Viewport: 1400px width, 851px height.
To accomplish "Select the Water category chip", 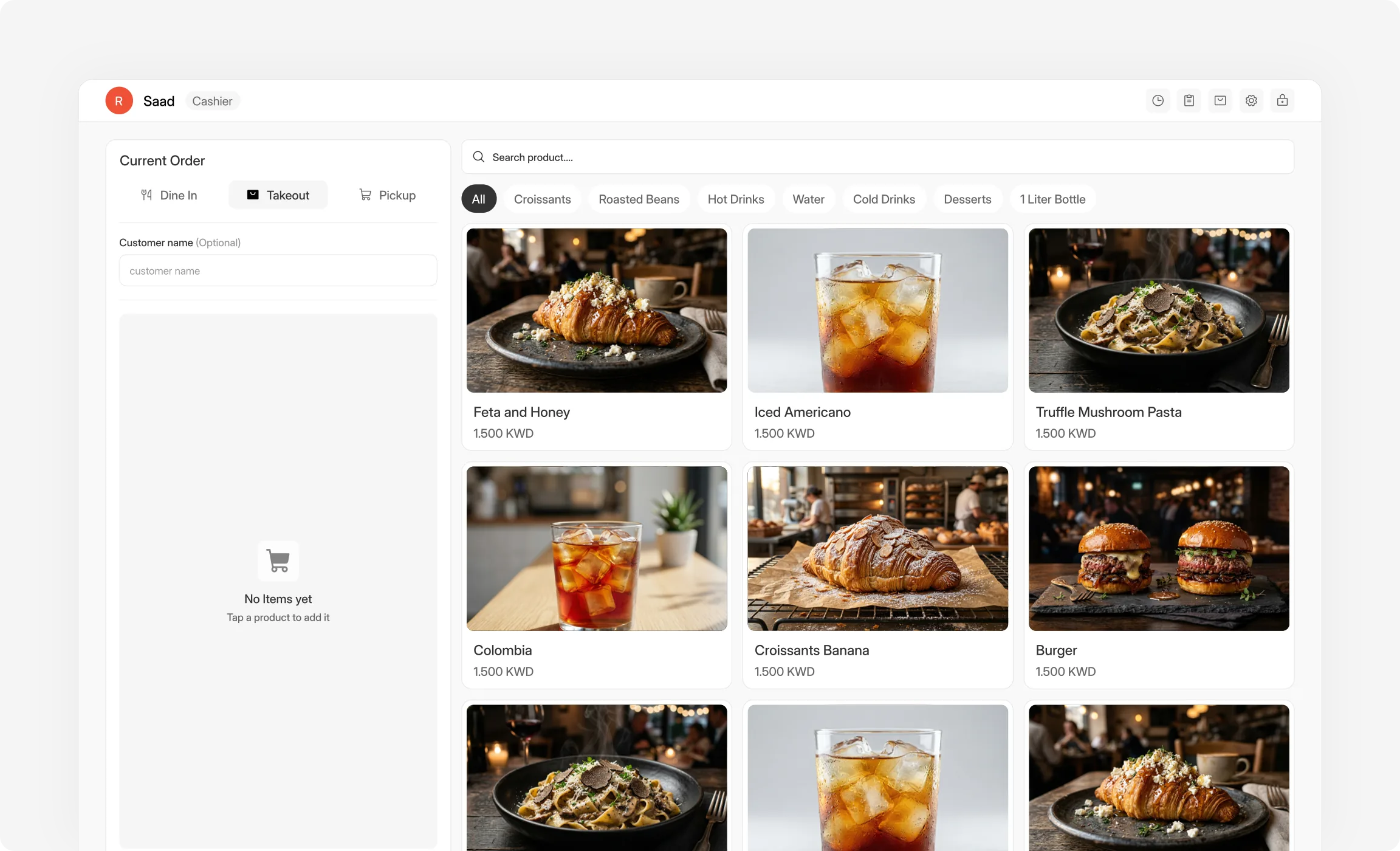I will point(808,199).
